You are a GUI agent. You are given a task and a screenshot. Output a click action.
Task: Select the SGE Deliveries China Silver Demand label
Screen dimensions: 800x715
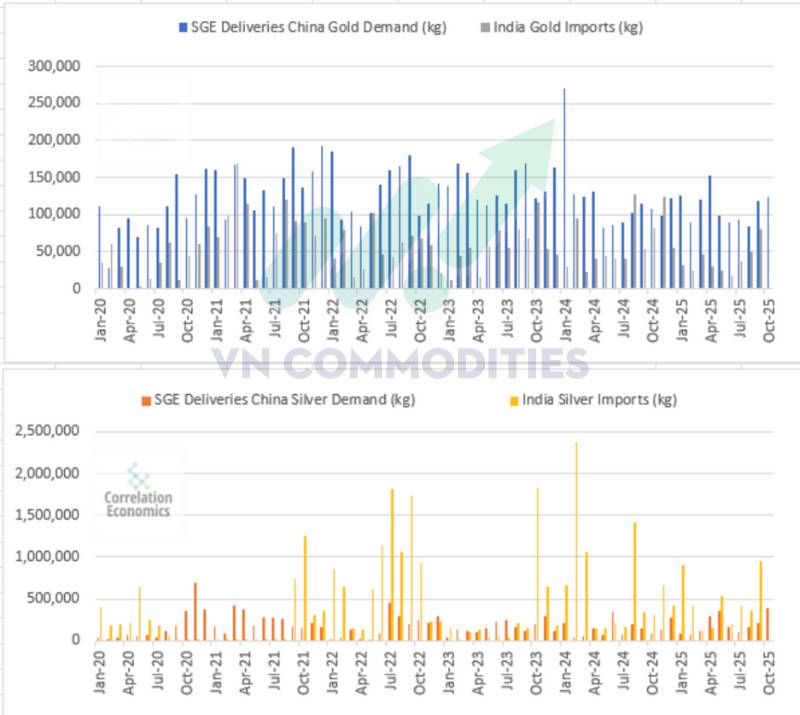[x=283, y=400]
